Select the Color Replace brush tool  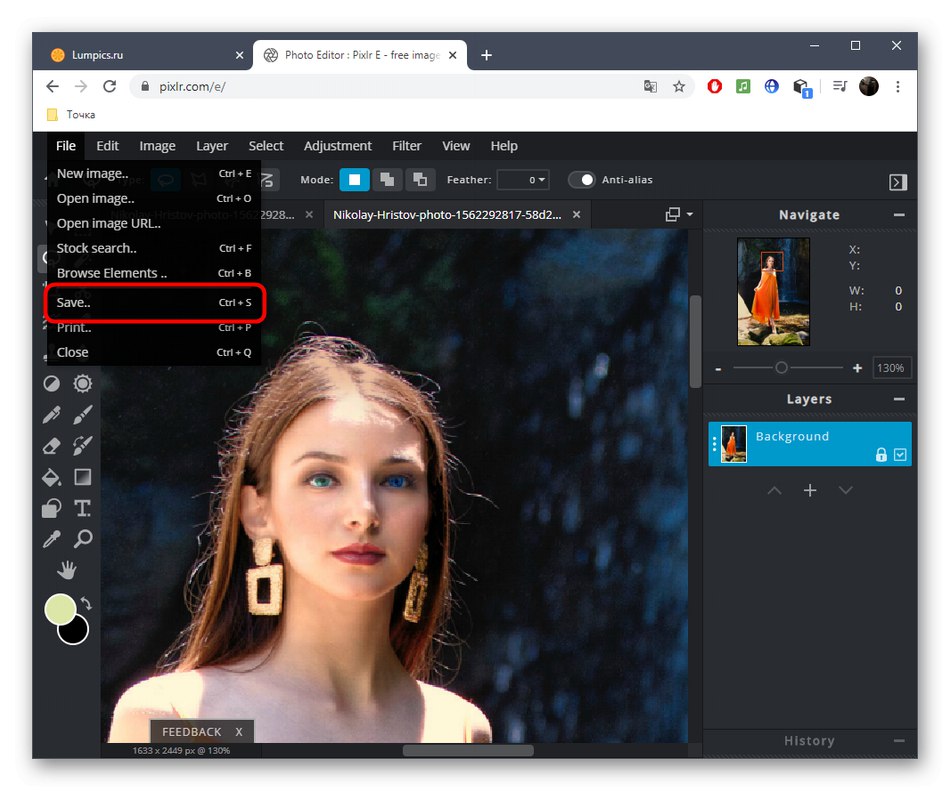82,446
